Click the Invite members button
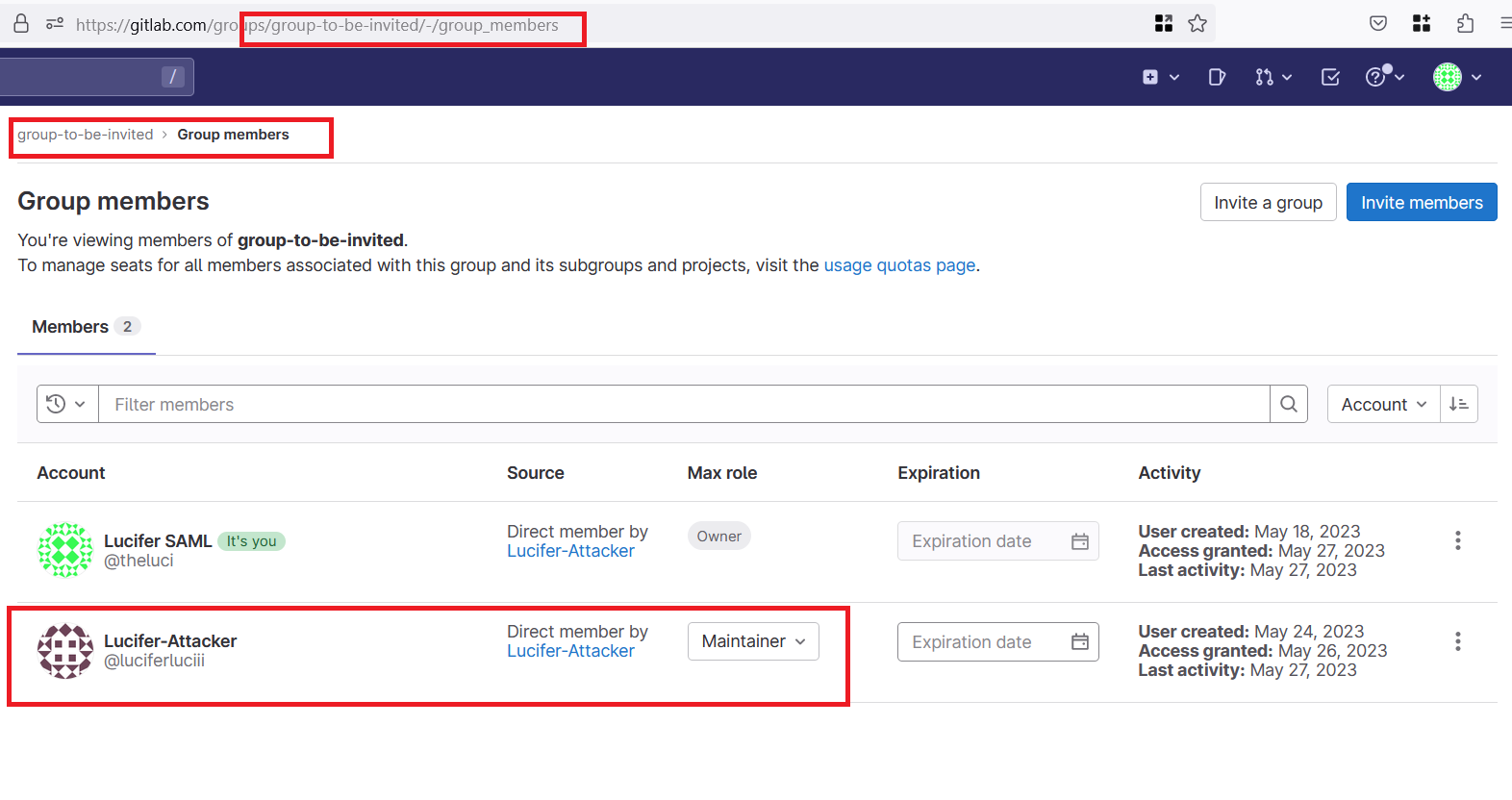Image resolution: width=1512 pixels, height=800 pixels. [x=1421, y=203]
